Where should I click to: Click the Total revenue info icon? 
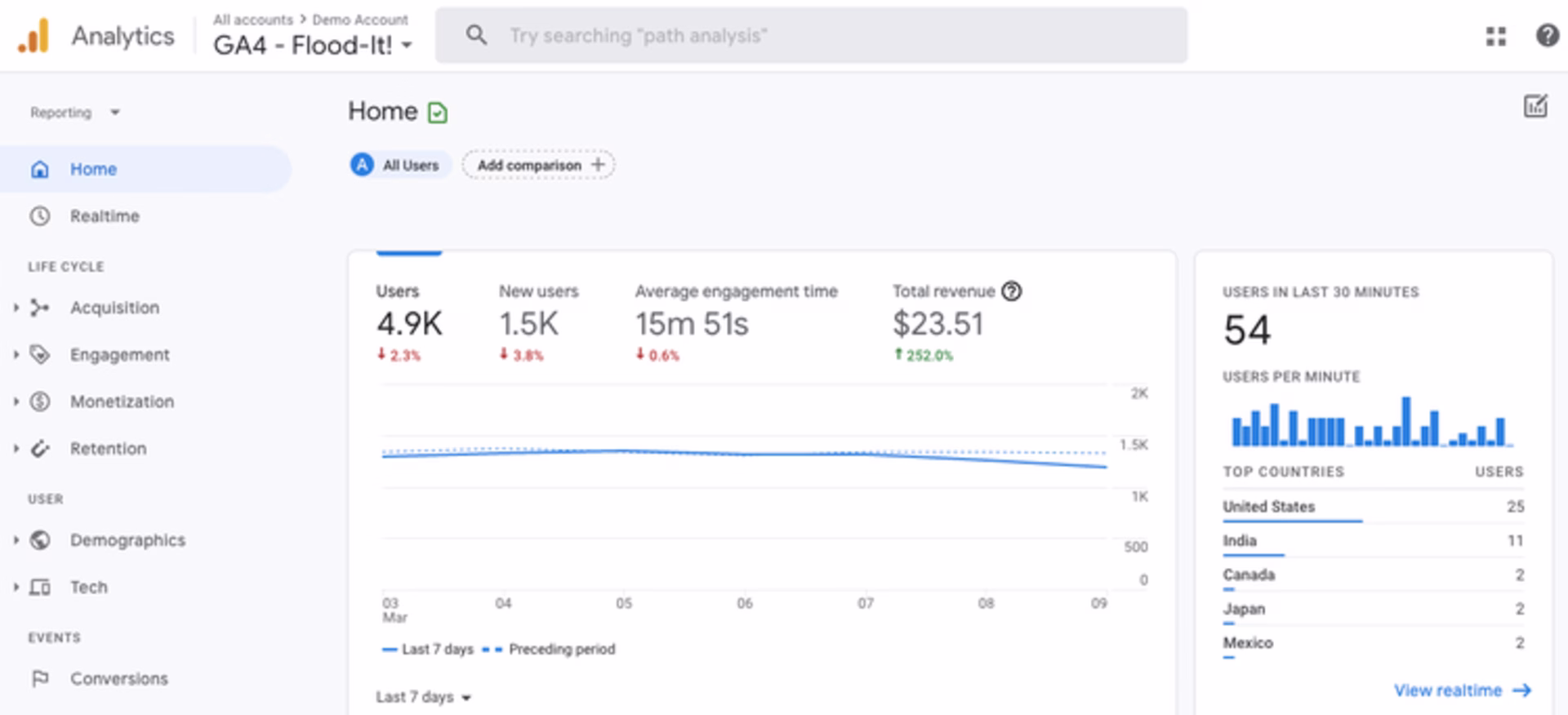tap(1011, 291)
